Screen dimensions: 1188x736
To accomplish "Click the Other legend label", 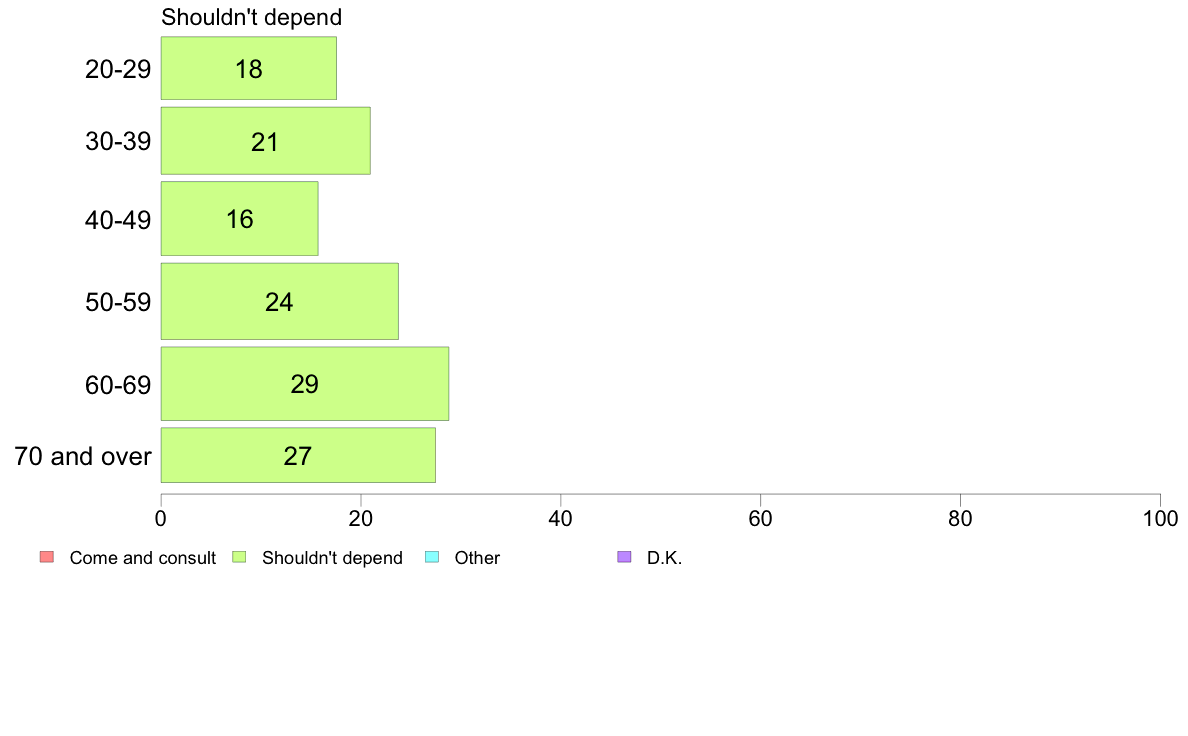I will coord(477,558).
